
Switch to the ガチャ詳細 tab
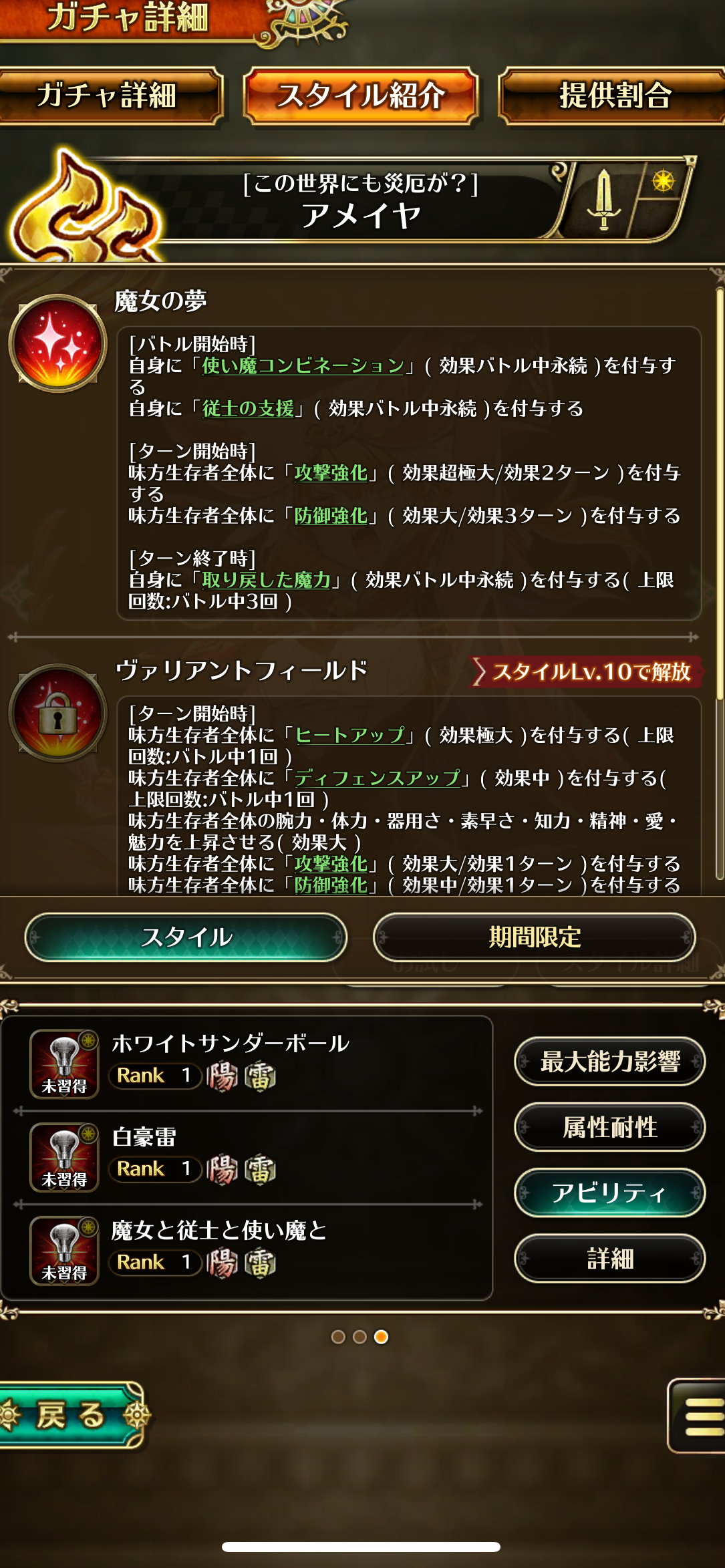click(107, 96)
